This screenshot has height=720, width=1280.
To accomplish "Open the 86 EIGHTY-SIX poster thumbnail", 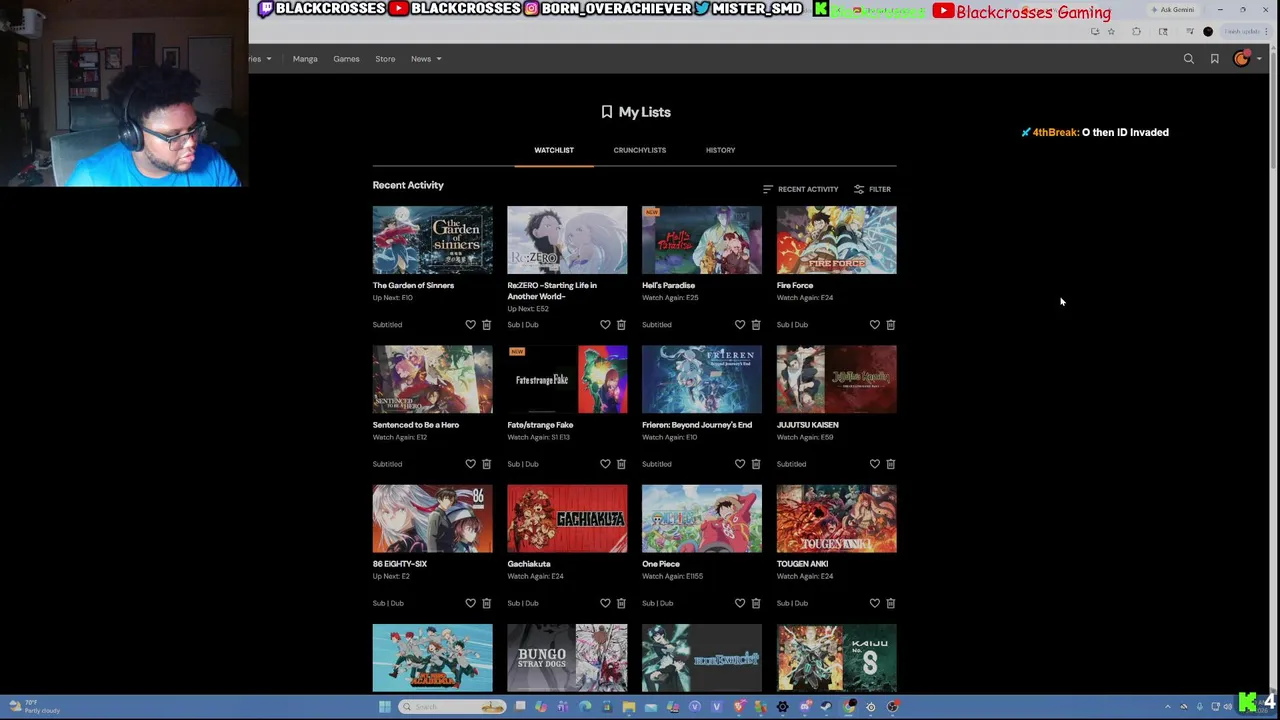I will pos(433,519).
